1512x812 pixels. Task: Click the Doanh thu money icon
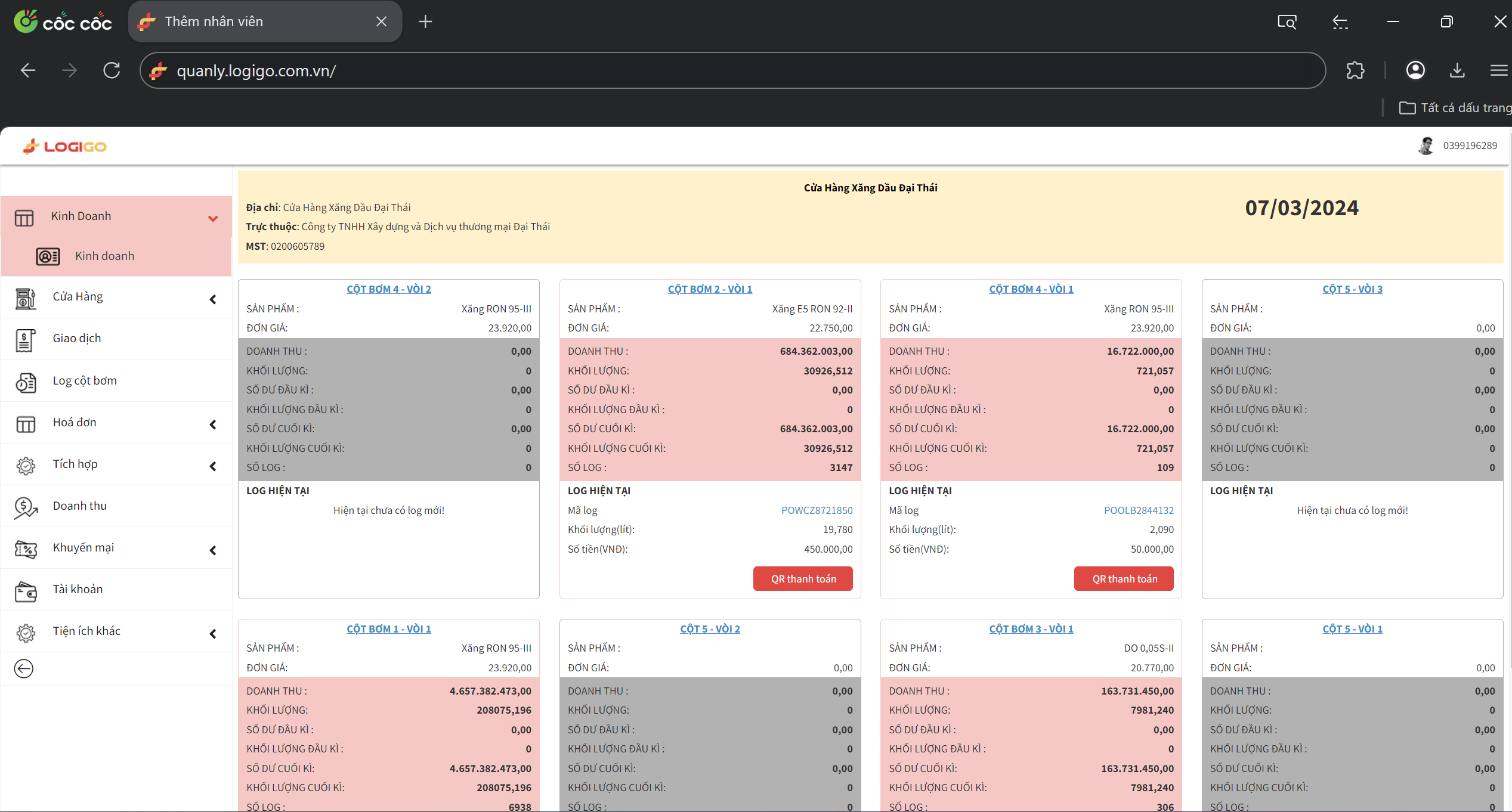[x=25, y=507]
